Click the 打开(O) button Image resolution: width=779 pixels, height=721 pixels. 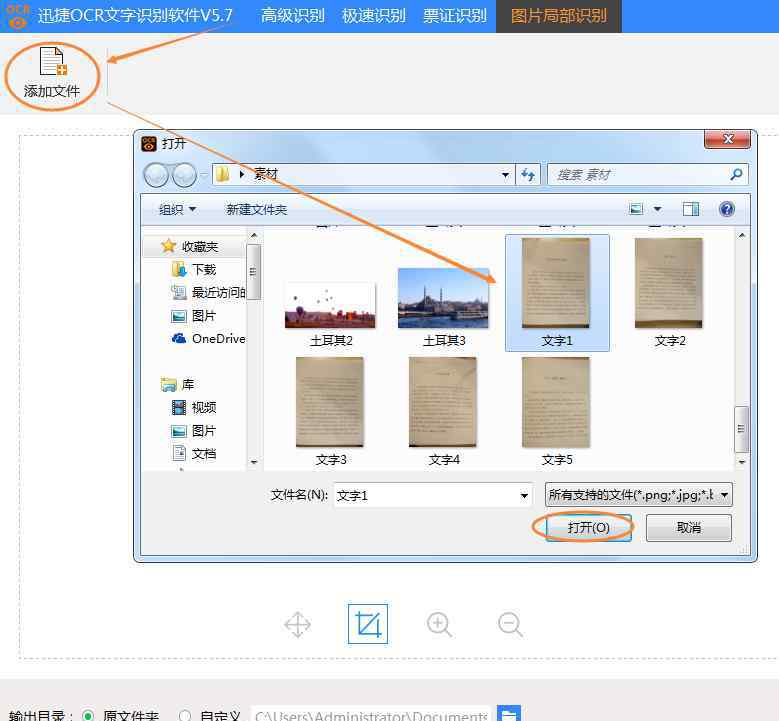click(x=588, y=527)
